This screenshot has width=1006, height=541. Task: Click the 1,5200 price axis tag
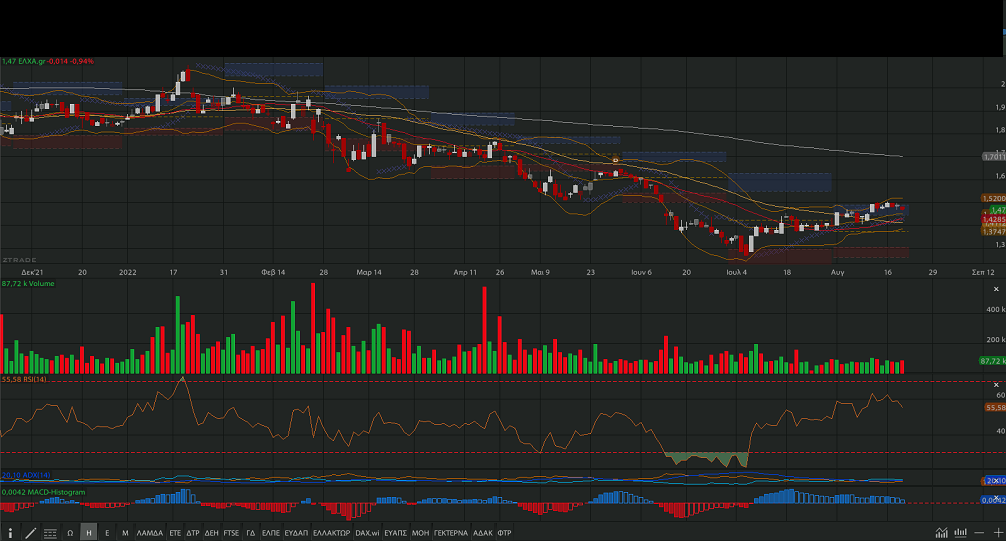pos(994,198)
